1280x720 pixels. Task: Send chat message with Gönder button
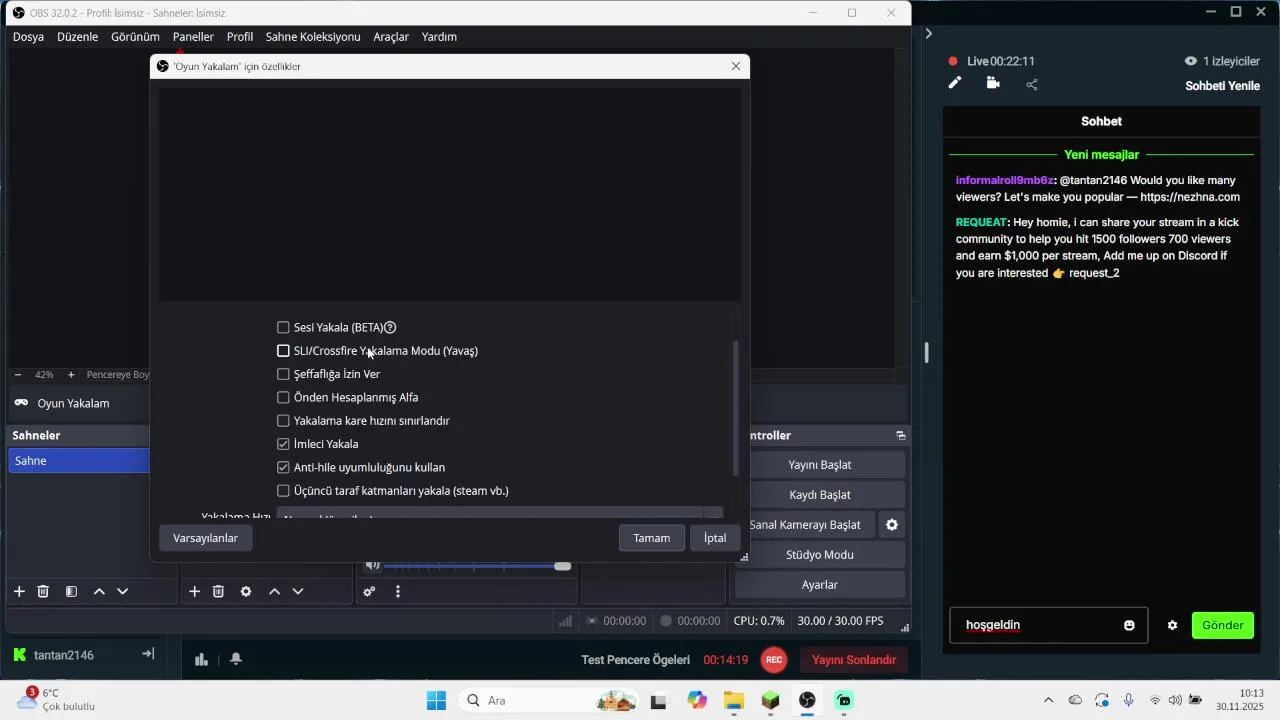click(1222, 625)
